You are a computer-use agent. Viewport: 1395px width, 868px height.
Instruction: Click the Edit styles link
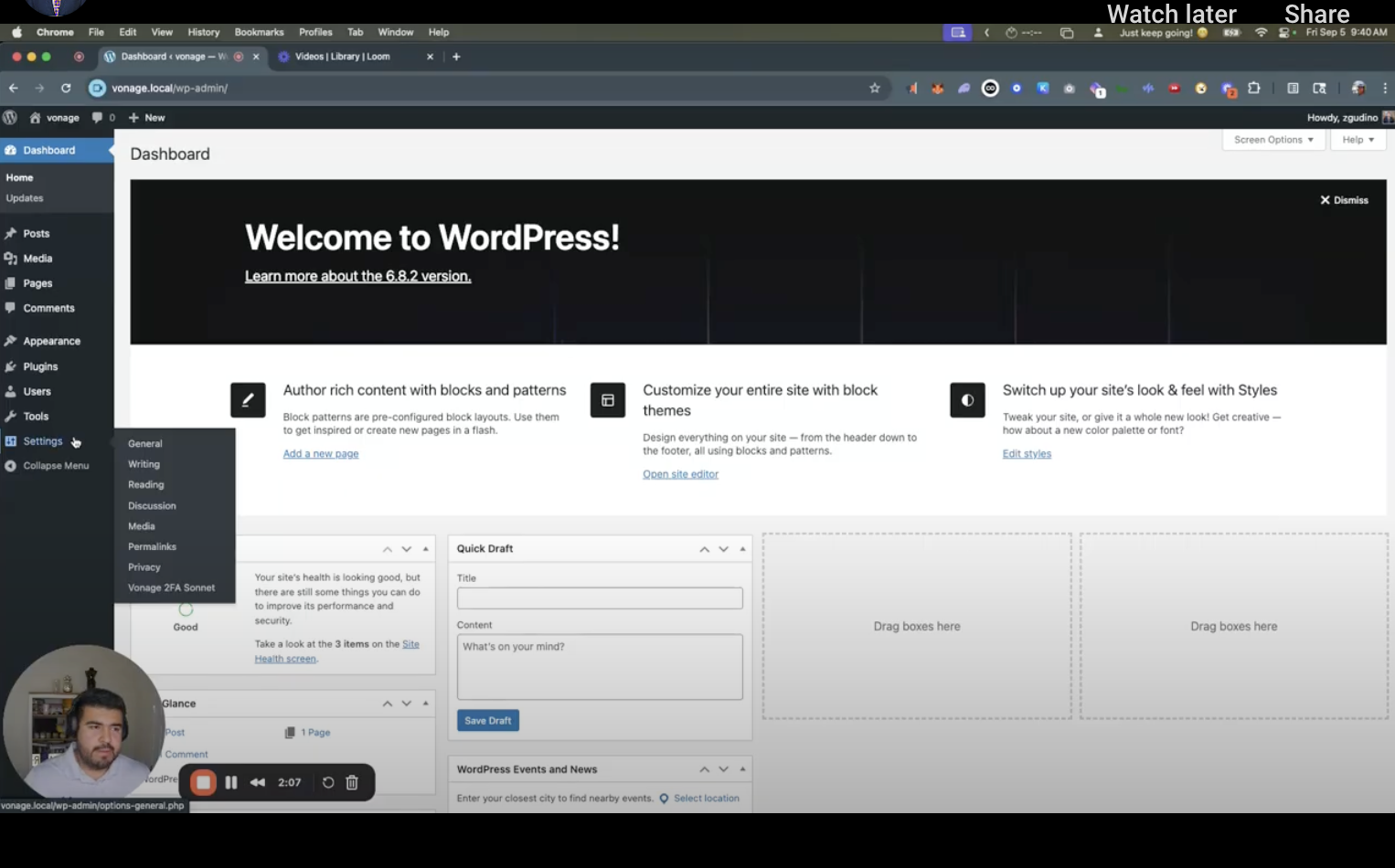(x=1028, y=454)
